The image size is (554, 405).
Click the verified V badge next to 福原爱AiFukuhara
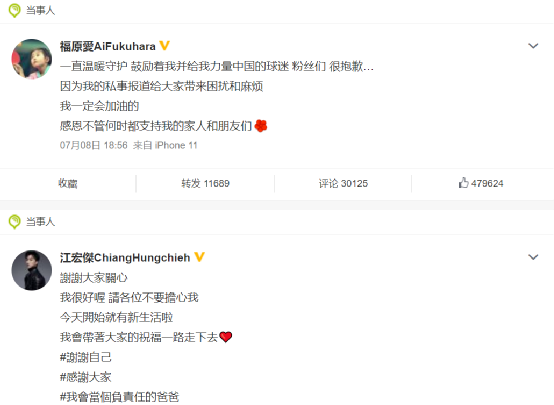(x=164, y=46)
